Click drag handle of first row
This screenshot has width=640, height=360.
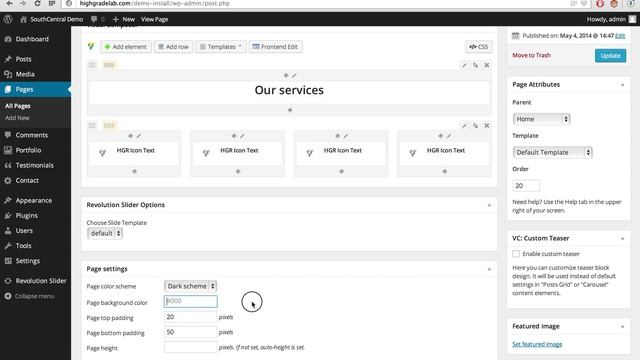[x=92, y=65]
